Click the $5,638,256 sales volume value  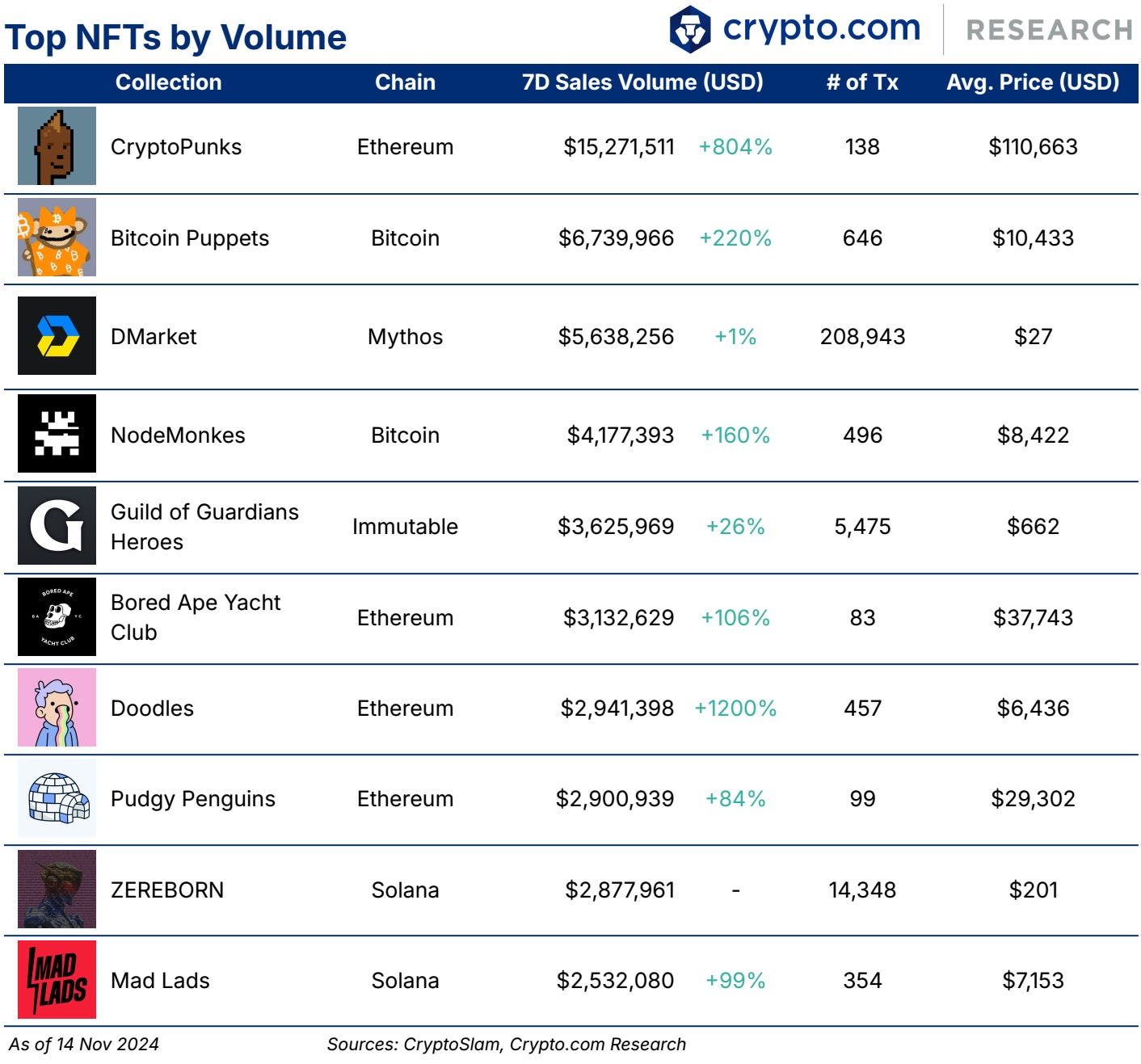(x=617, y=337)
